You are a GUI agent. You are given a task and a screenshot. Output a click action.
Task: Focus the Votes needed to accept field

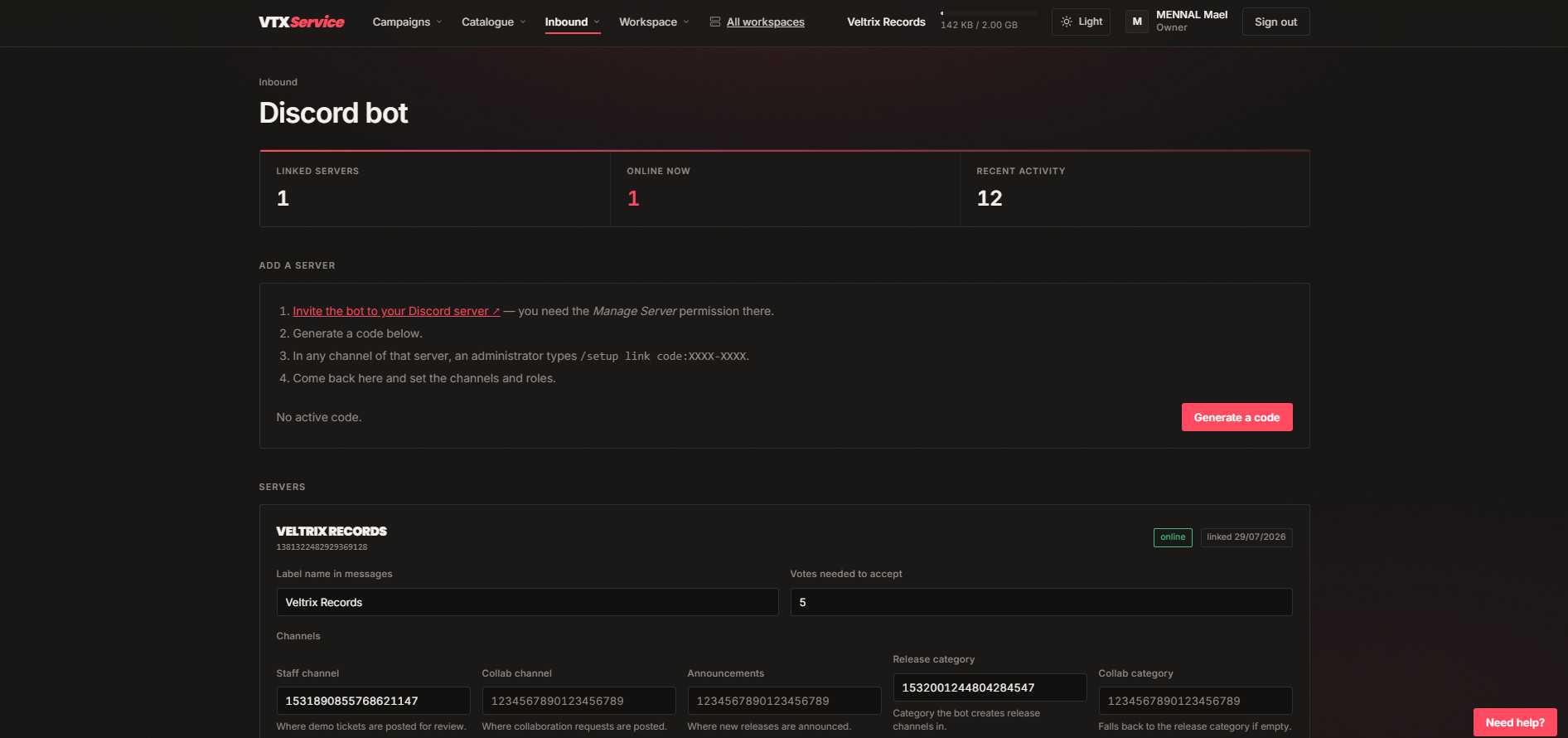pos(1041,602)
